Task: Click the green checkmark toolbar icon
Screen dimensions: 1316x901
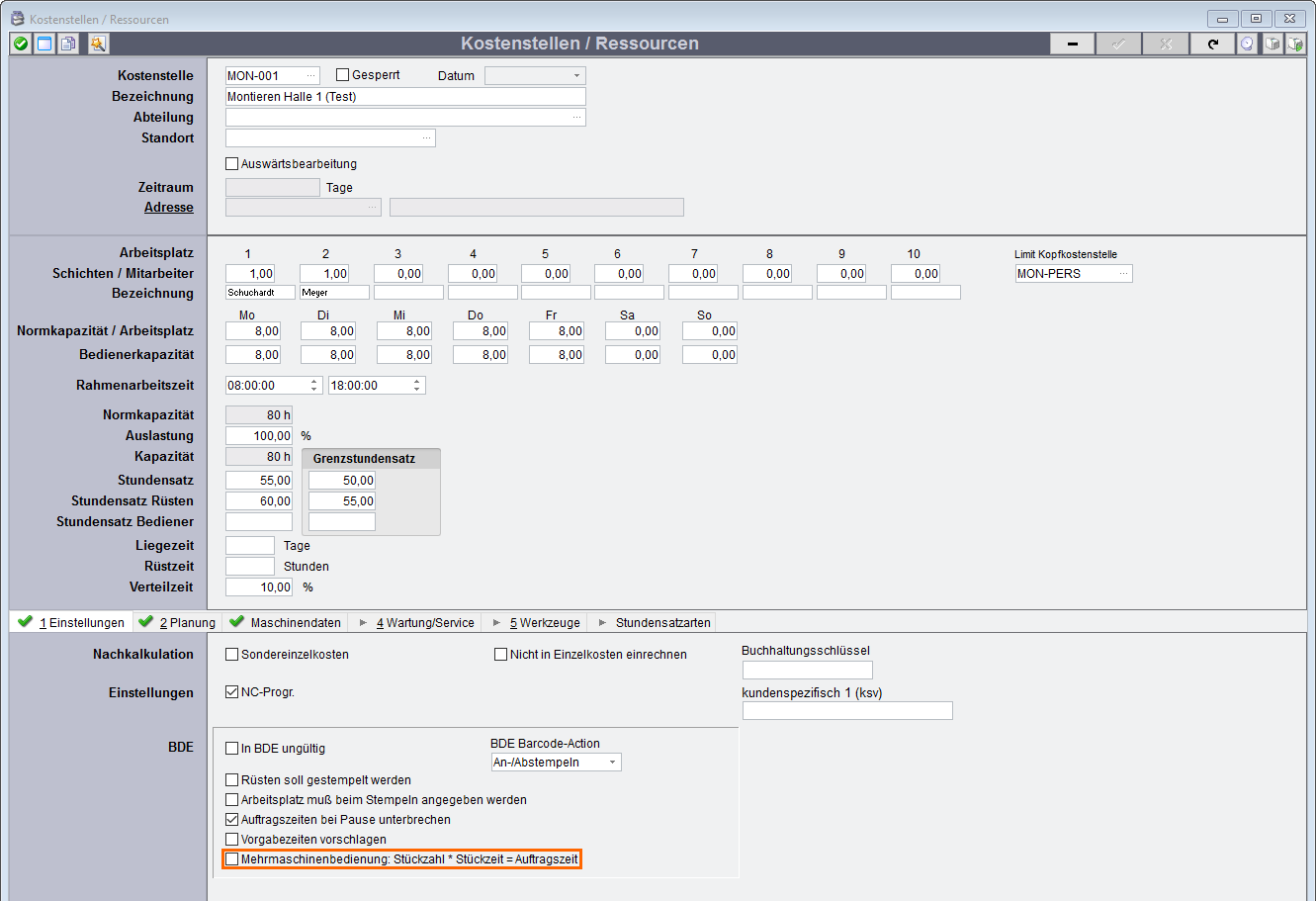Action: (x=21, y=44)
